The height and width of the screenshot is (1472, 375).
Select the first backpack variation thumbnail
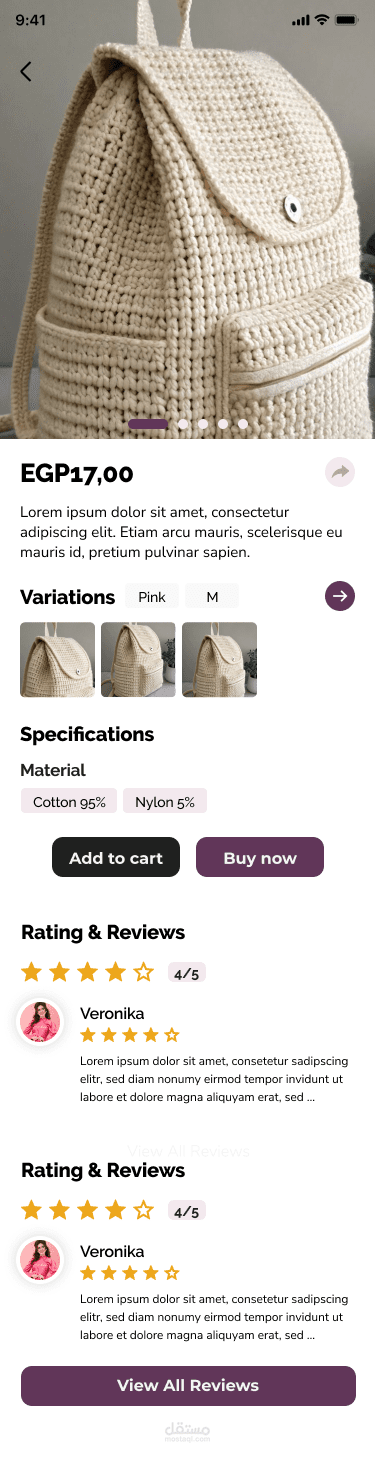pos(57,659)
